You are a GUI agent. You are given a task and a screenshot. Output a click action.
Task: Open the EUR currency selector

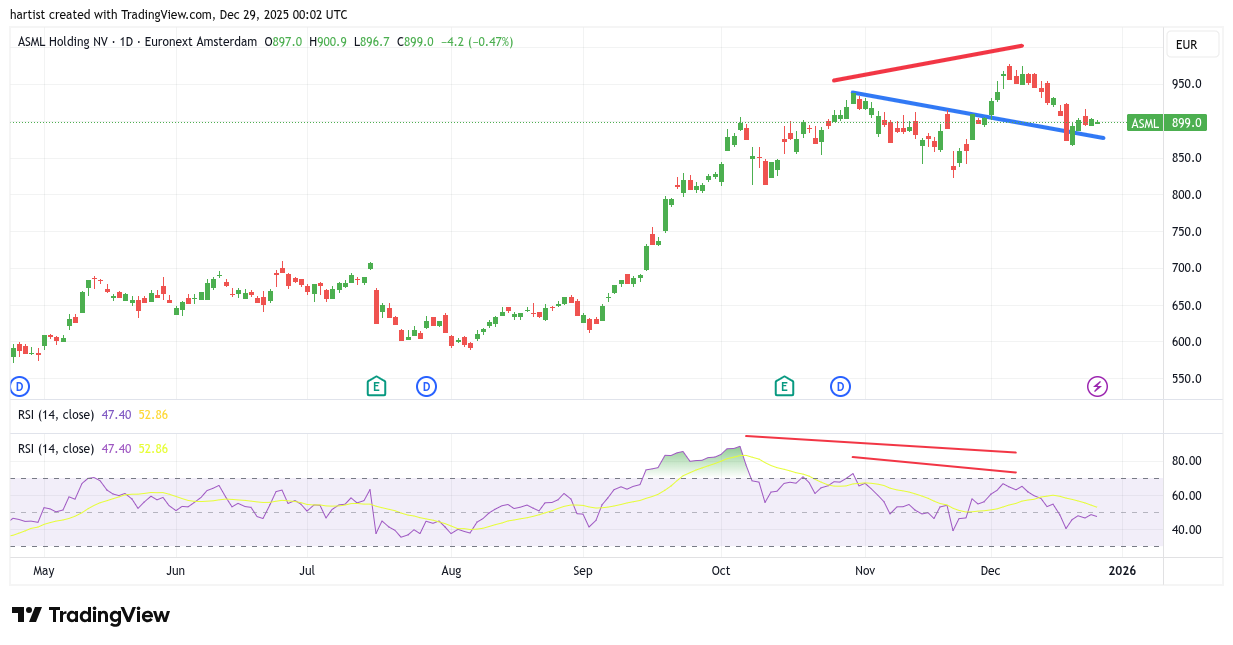[x=1192, y=44]
